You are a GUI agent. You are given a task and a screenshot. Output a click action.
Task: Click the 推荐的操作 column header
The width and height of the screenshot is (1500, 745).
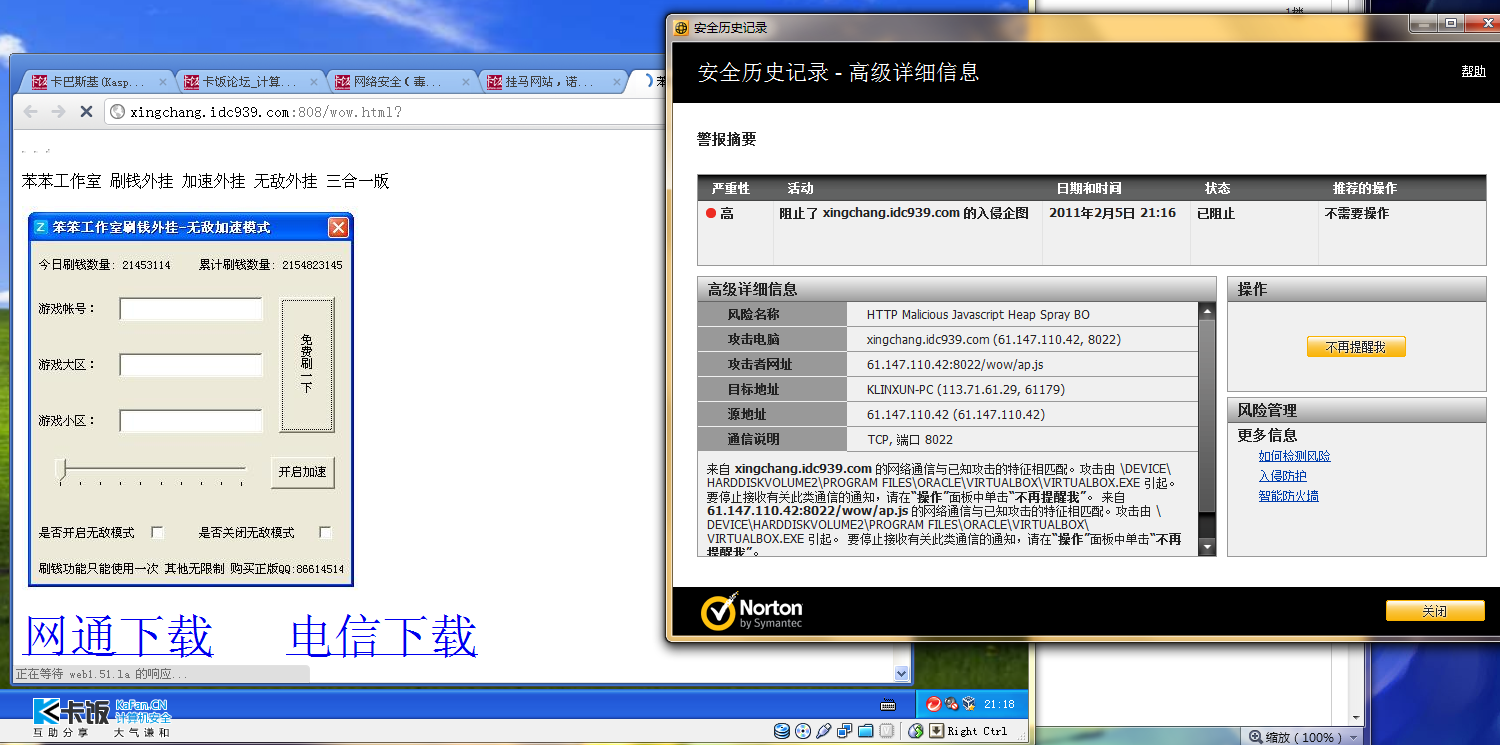click(x=1365, y=188)
